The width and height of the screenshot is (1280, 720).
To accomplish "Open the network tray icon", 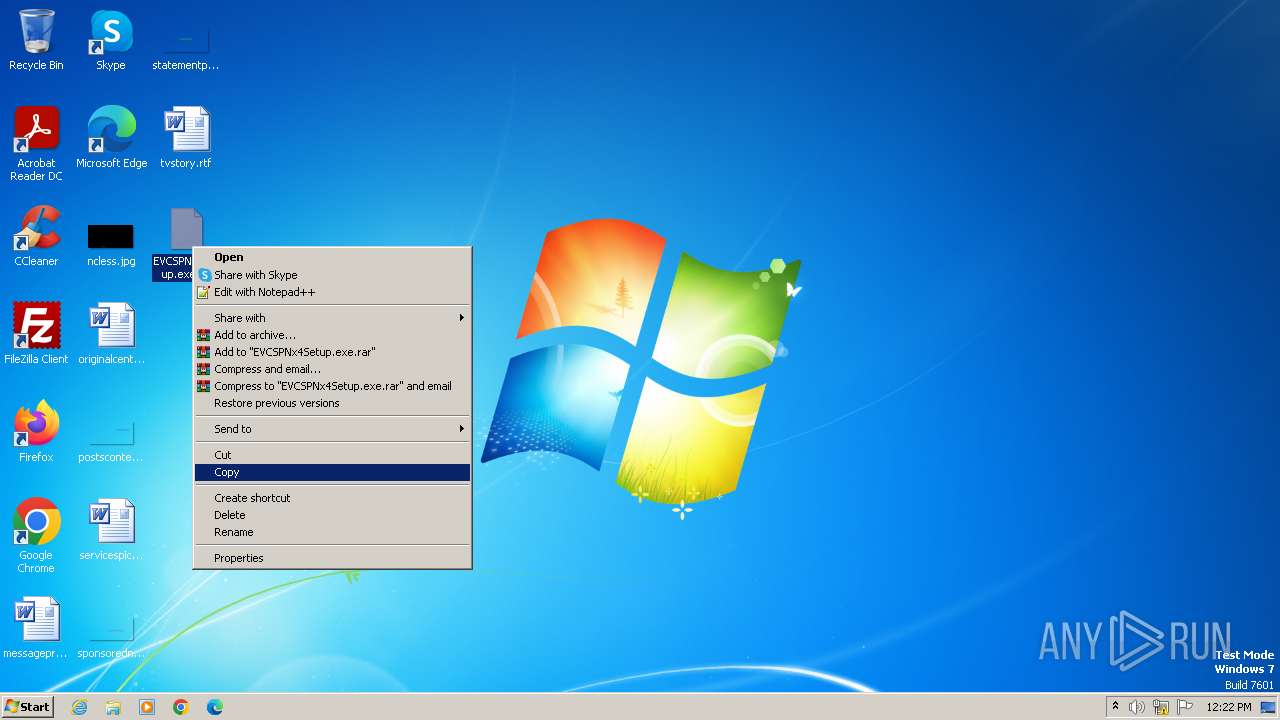I will (x=1161, y=707).
